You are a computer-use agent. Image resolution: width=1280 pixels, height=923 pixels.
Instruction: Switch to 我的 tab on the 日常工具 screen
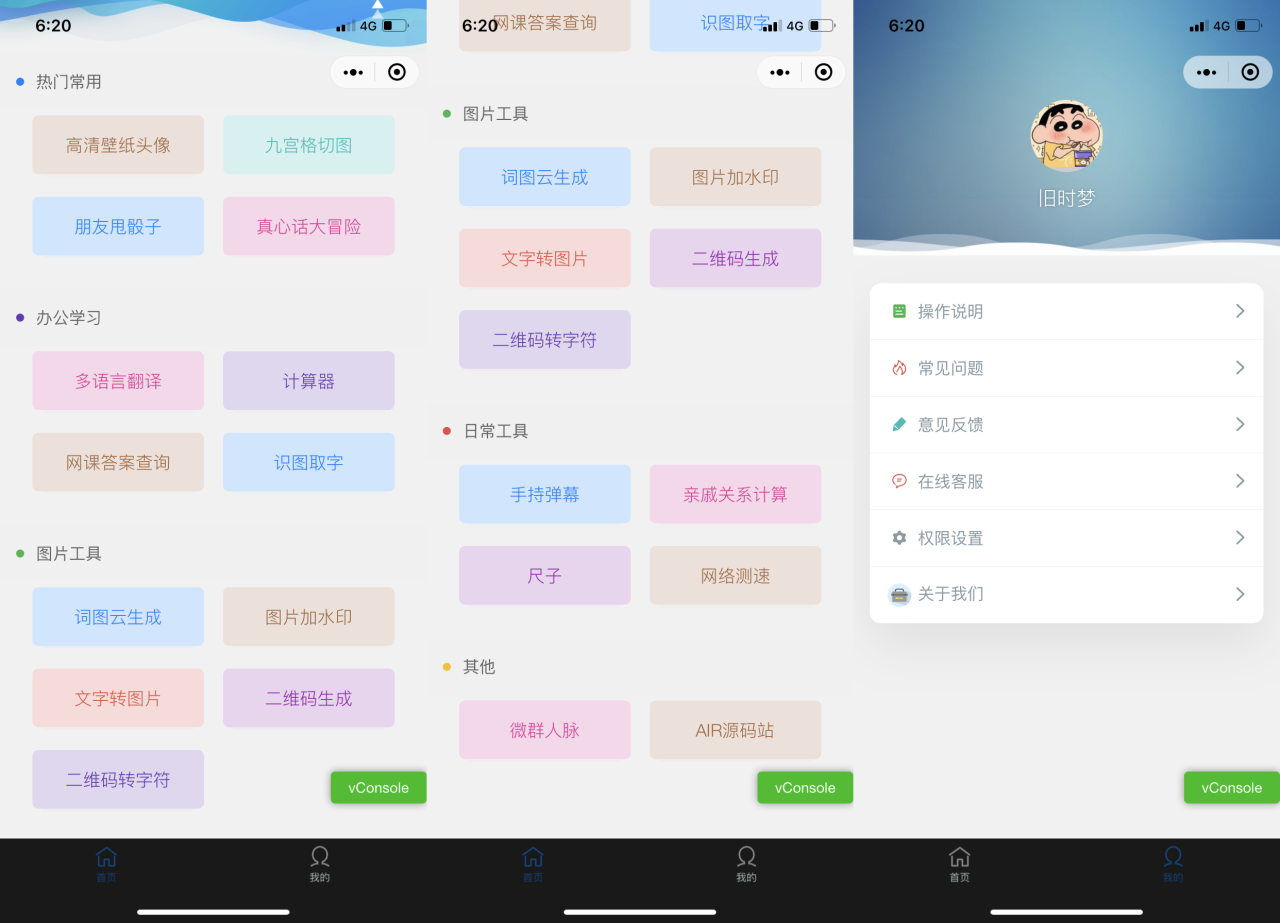pyautogui.click(x=746, y=864)
